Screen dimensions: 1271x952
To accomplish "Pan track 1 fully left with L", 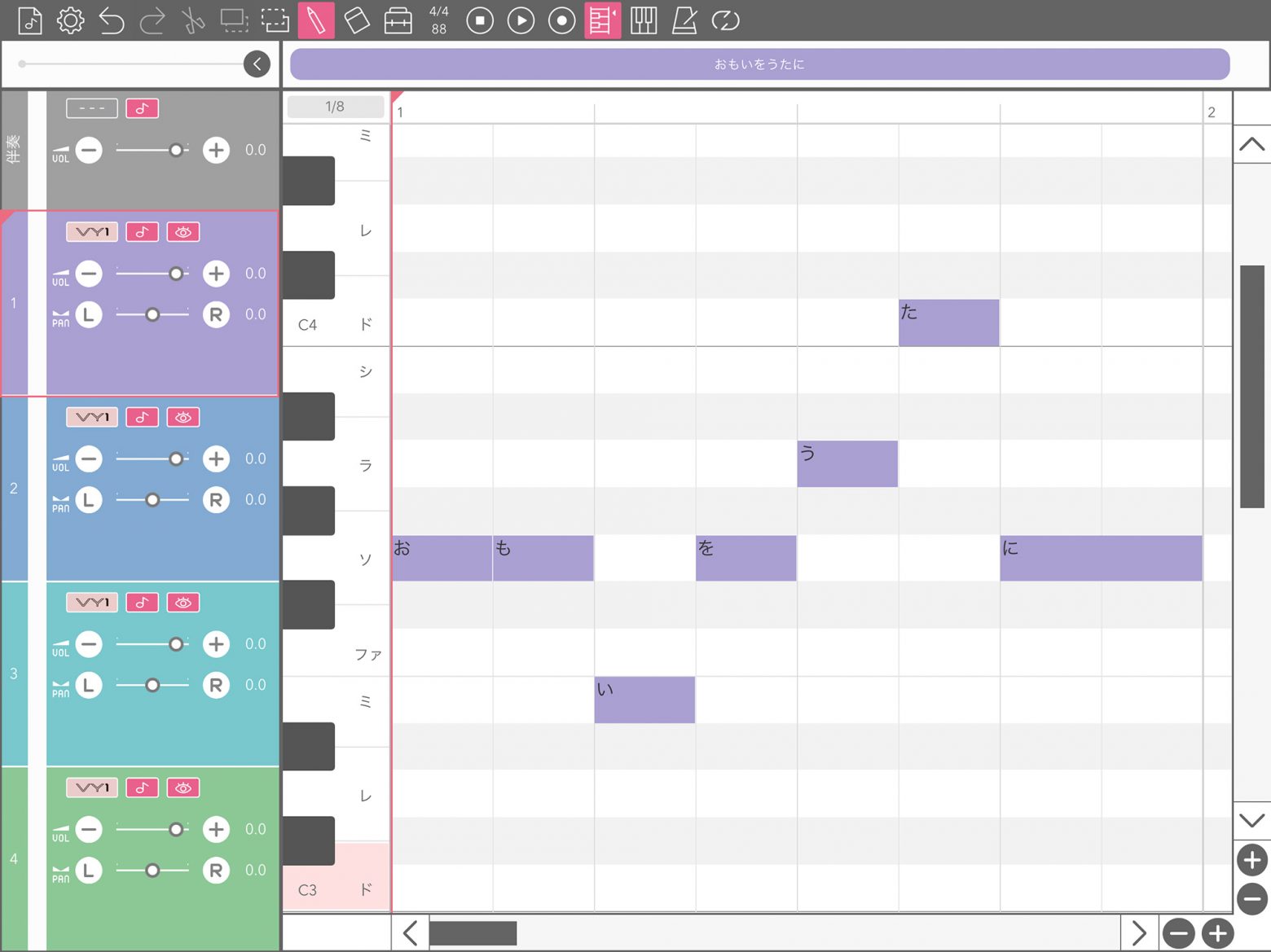I will 89,314.
